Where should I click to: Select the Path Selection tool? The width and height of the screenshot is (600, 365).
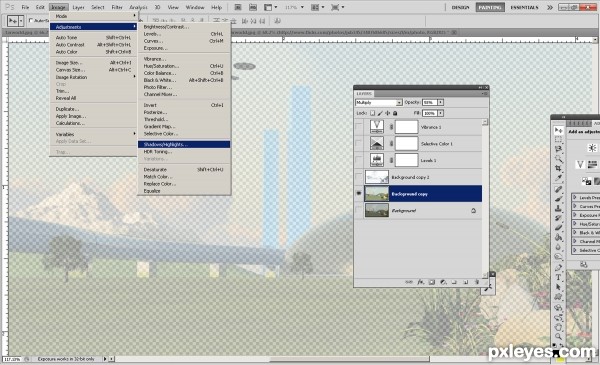tap(558, 287)
